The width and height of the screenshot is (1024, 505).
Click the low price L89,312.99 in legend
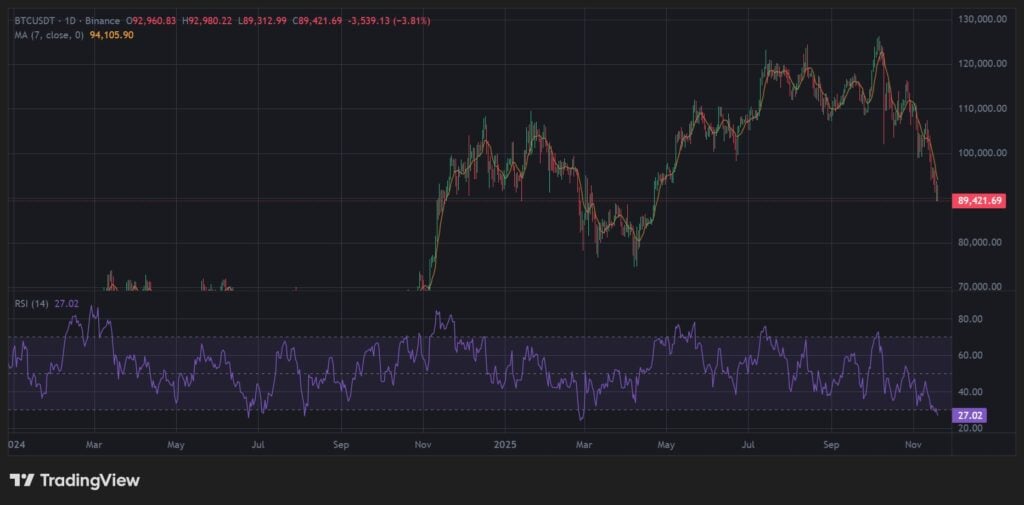click(x=264, y=21)
